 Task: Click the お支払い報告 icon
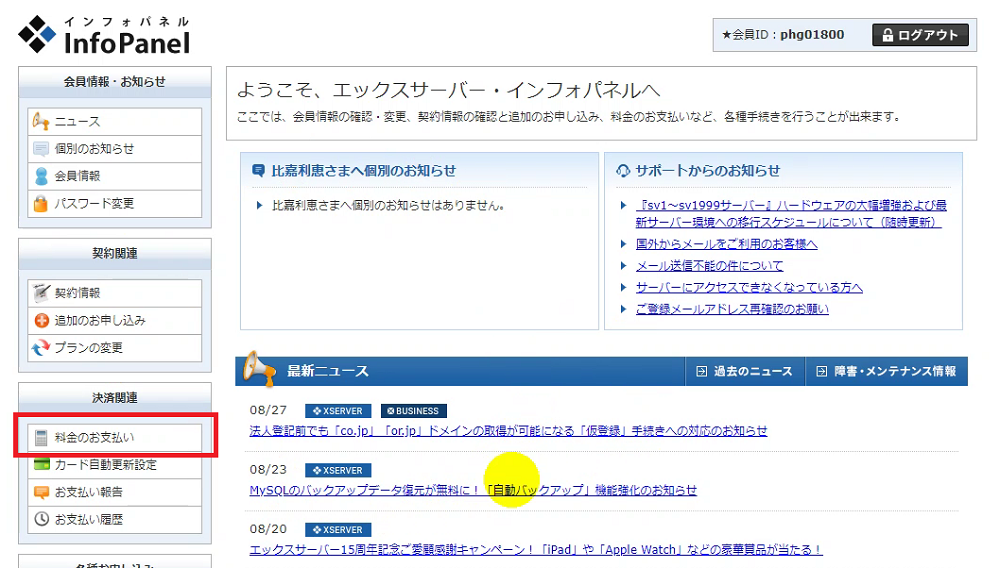pos(41,492)
